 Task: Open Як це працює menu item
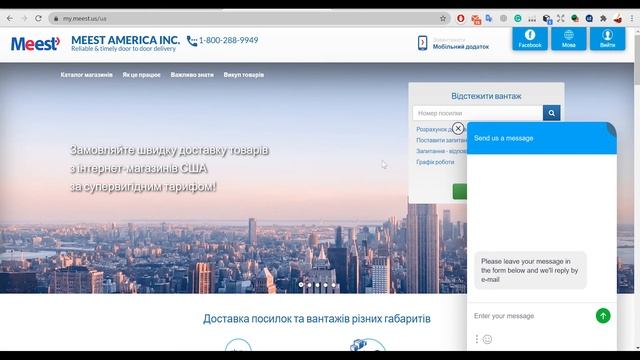(141, 75)
